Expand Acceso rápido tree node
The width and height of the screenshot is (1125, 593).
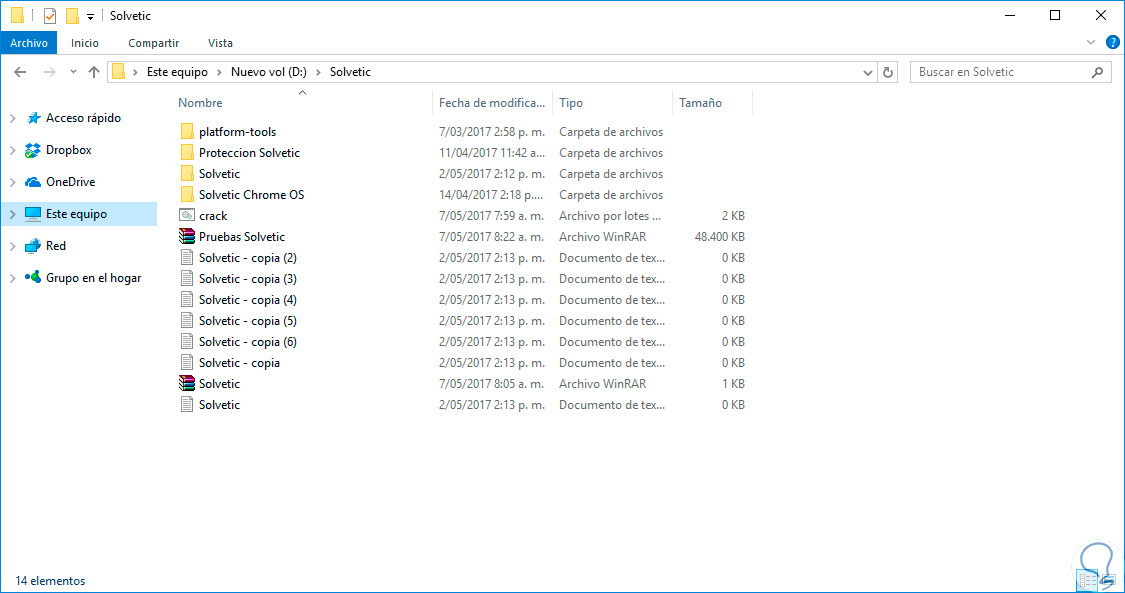click(x=12, y=118)
